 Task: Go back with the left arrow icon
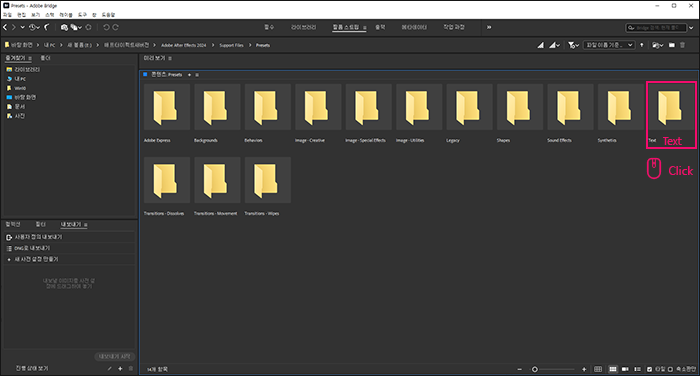5,27
